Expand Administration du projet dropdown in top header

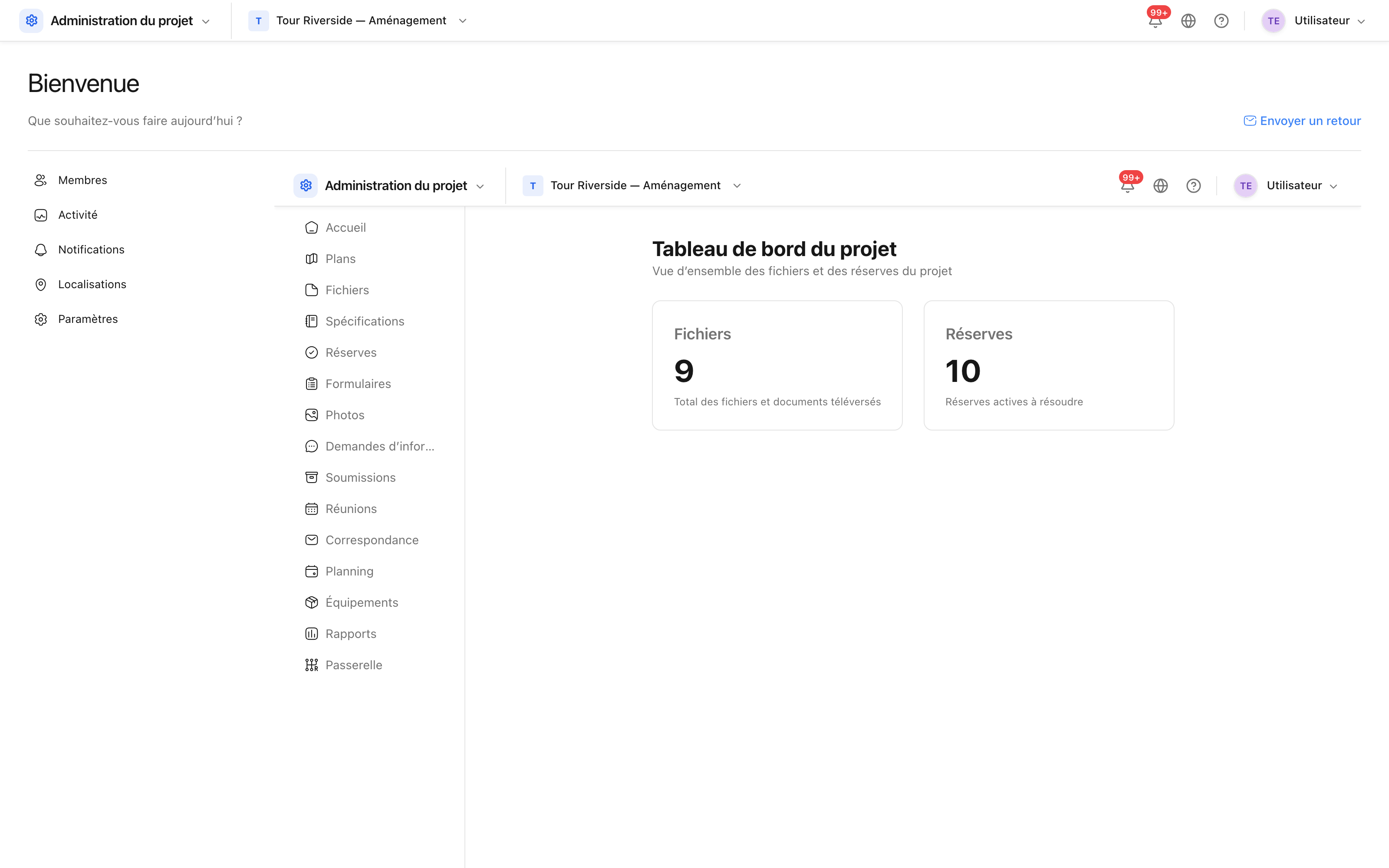(x=115, y=21)
